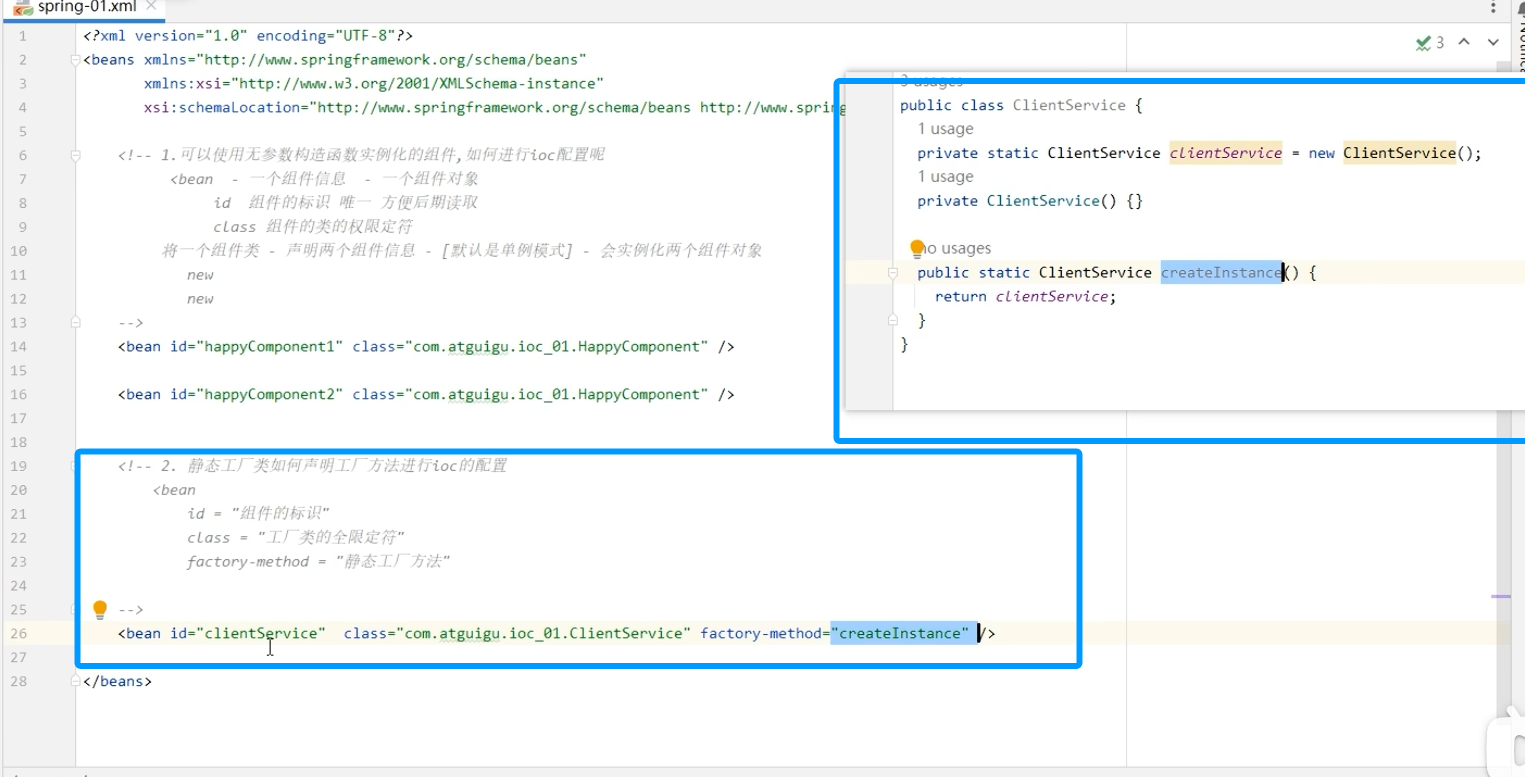The width and height of the screenshot is (1525, 777).
Task: Open the inspections widget showing the green check and 3
Action: coord(1430,42)
